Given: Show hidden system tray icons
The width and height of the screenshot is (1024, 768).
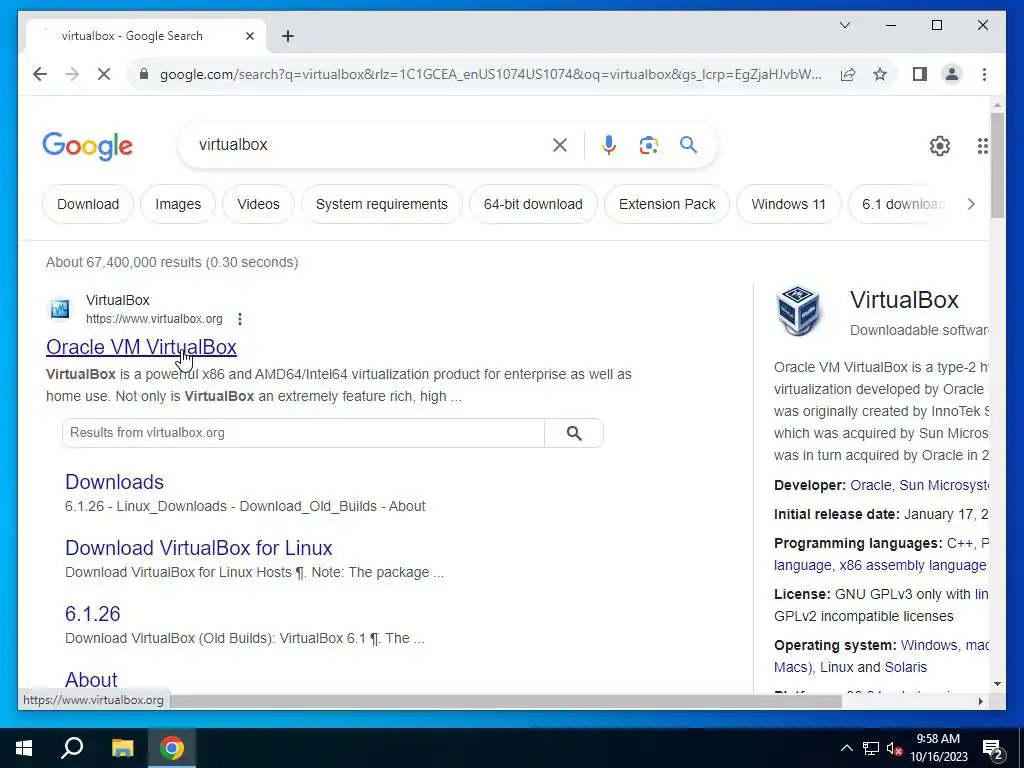Looking at the screenshot, I should (846, 748).
